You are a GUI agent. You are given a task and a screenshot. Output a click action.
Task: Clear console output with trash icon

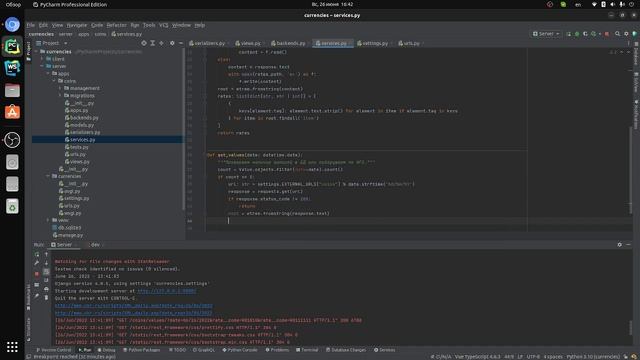point(46,298)
